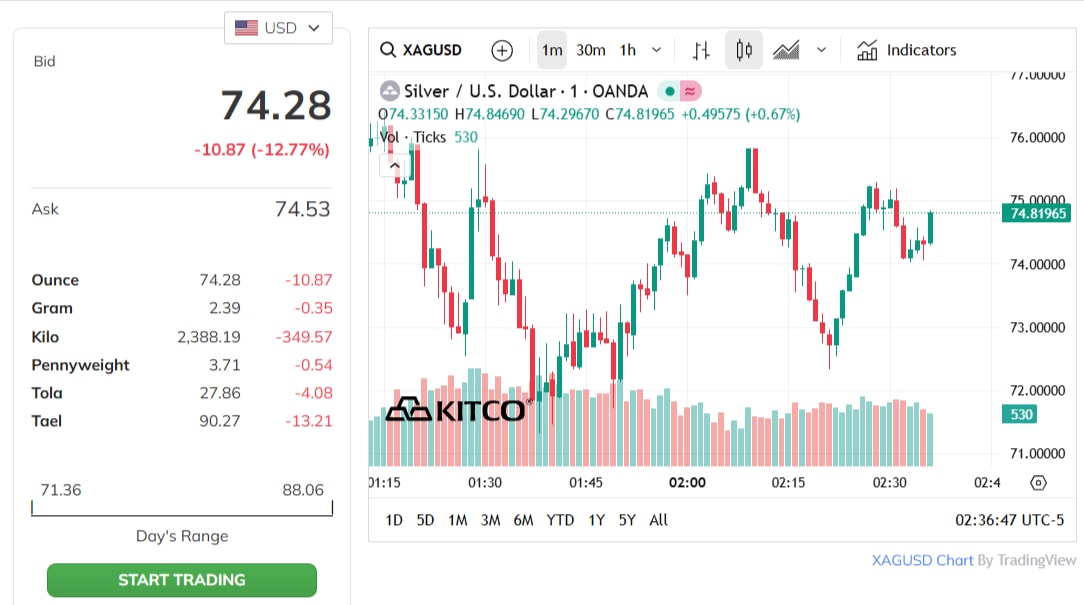Expand the time interval dropdown arrow
Viewport: 1084px width, 605px height.
pyautogui.click(x=657, y=50)
